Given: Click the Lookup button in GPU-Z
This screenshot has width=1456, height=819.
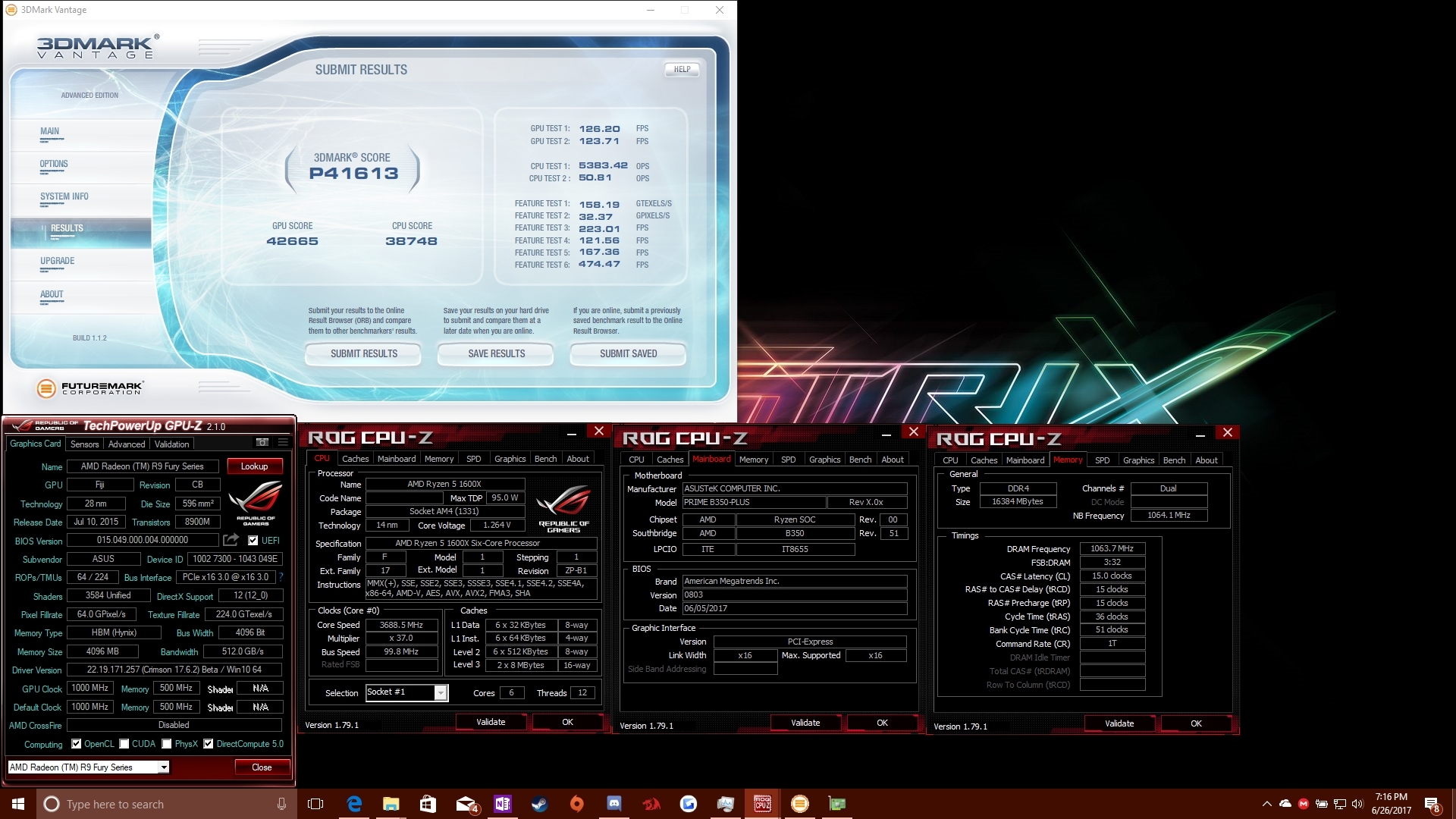Looking at the screenshot, I should tap(254, 466).
